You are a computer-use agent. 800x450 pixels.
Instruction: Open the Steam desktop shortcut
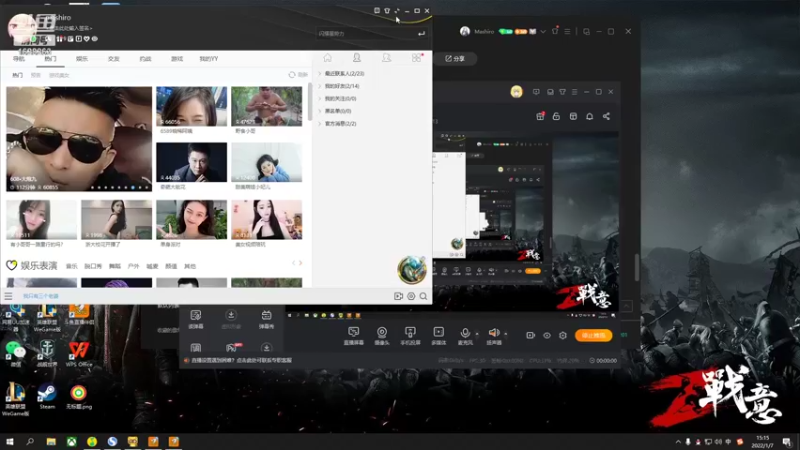tap(47, 396)
